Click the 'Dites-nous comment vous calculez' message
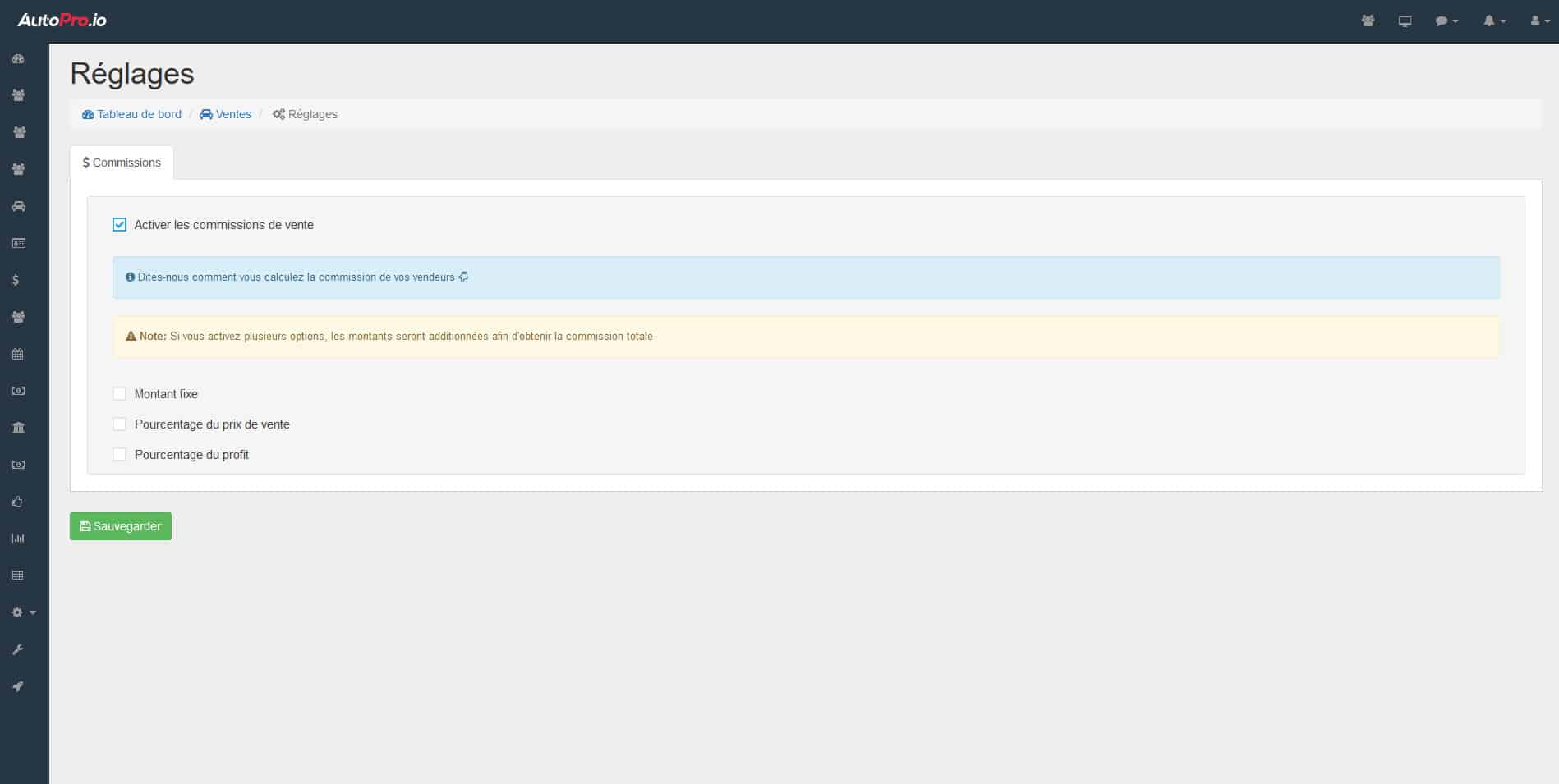Viewport: 1559px width, 784px height. [296, 277]
